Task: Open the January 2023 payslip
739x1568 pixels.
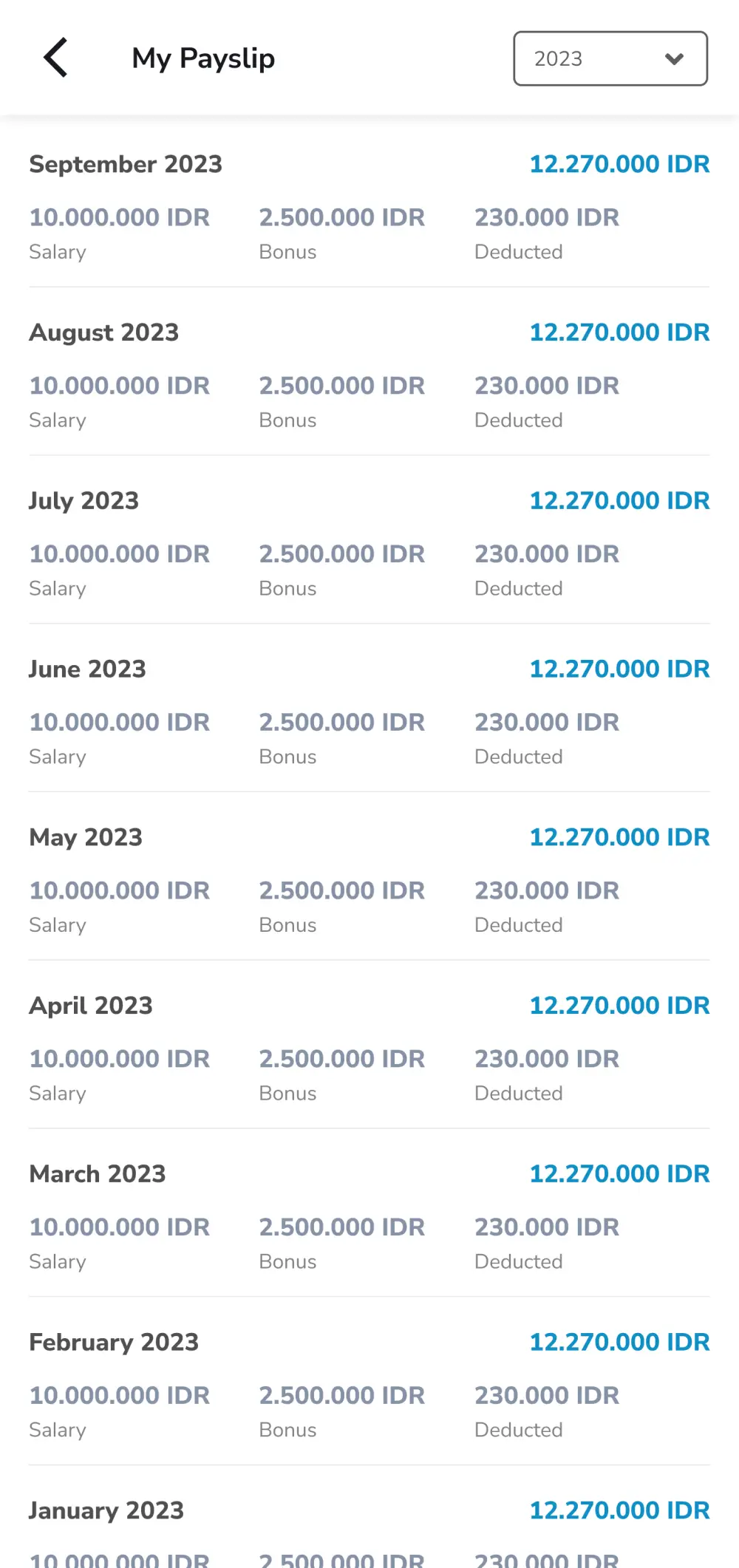Action: pos(106,1510)
